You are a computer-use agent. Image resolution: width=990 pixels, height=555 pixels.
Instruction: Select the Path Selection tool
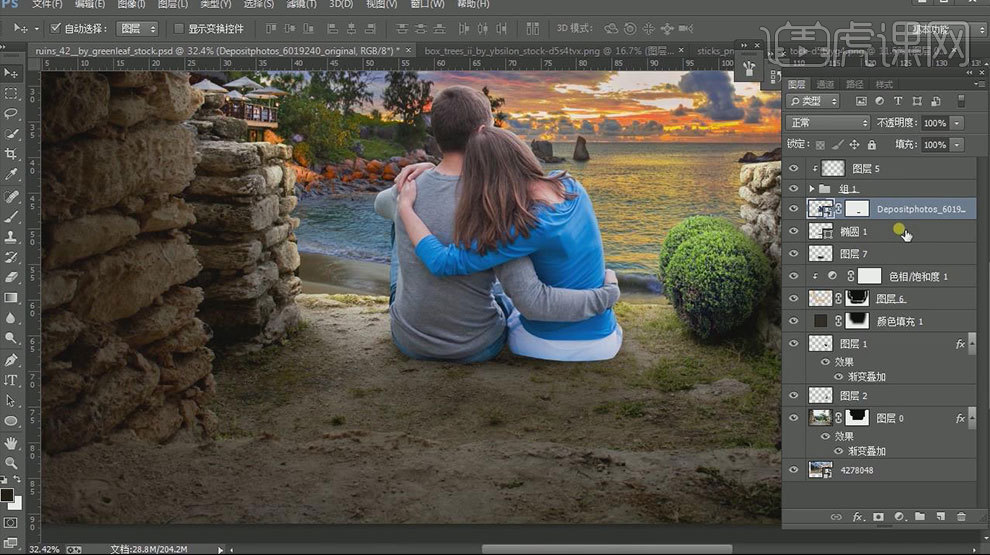pyautogui.click(x=11, y=400)
